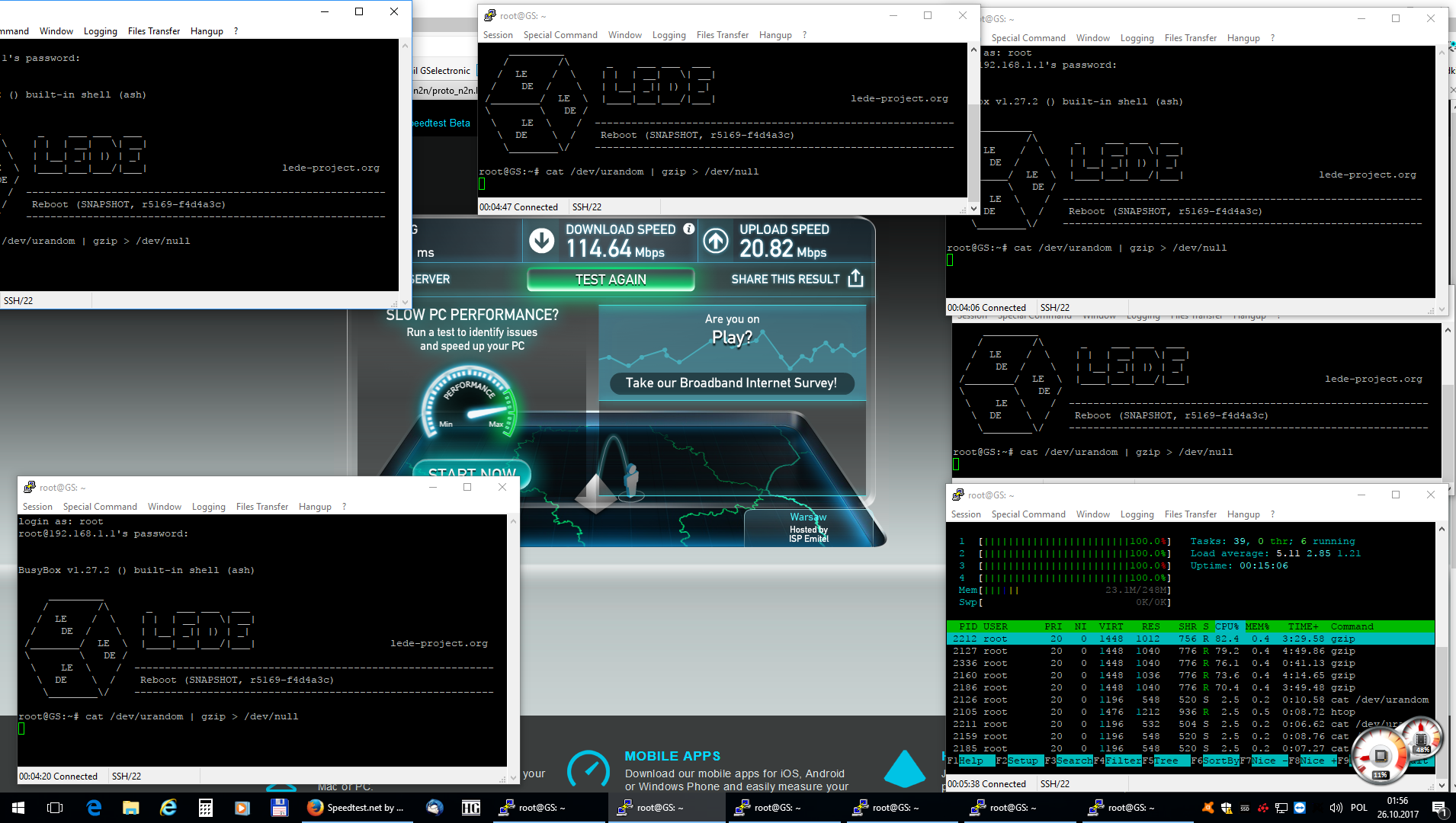Click the START NOW performance button
1456x823 pixels.
472,473
